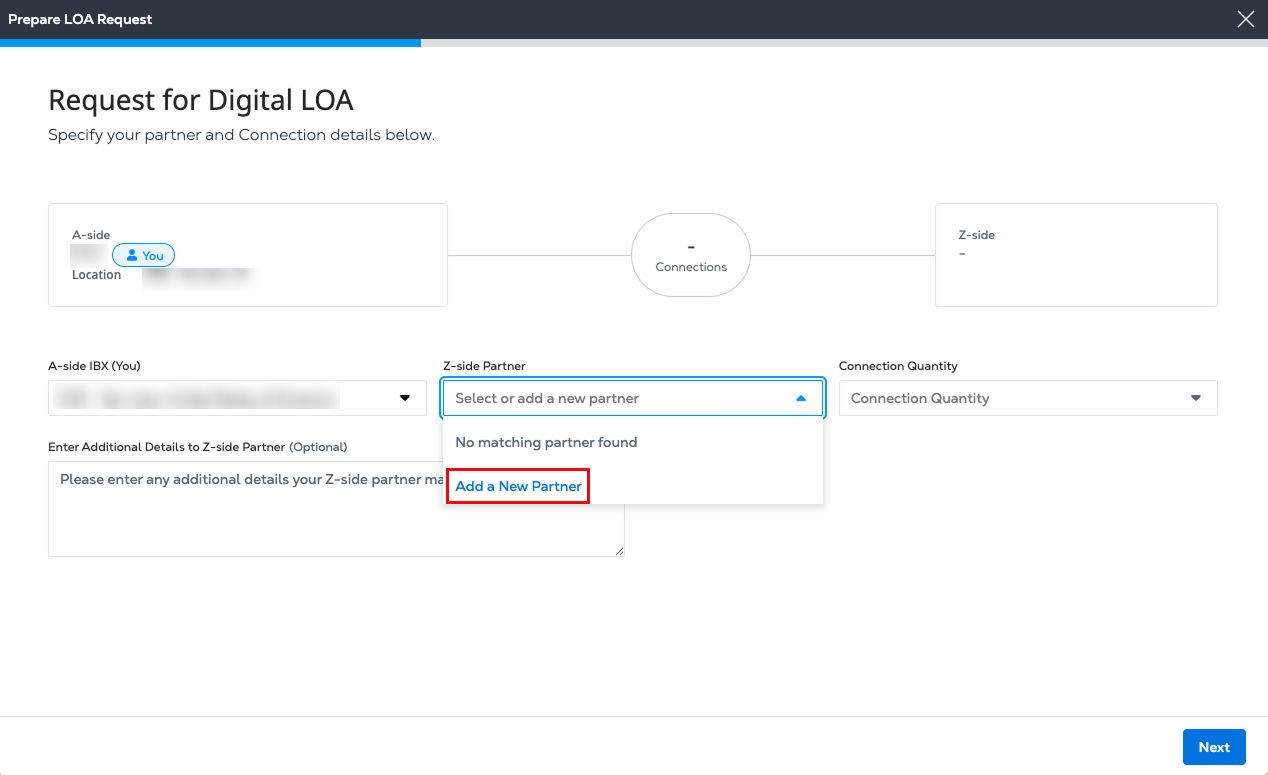1268x775 pixels.
Task: Click the person icon in You badge
Action: pyautogui.click(x=132, y=256)
